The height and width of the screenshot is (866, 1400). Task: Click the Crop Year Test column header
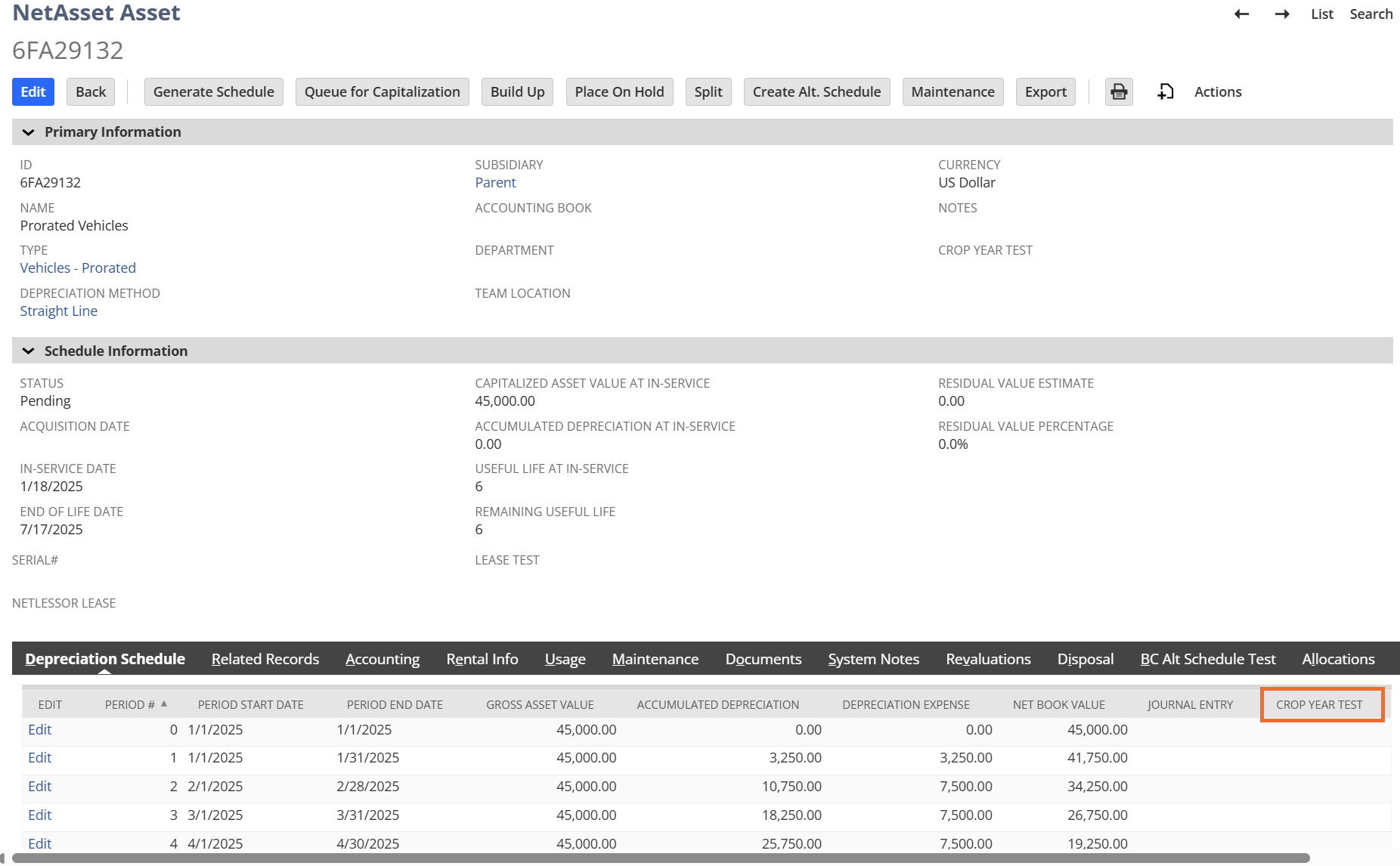coord(1320,705)
